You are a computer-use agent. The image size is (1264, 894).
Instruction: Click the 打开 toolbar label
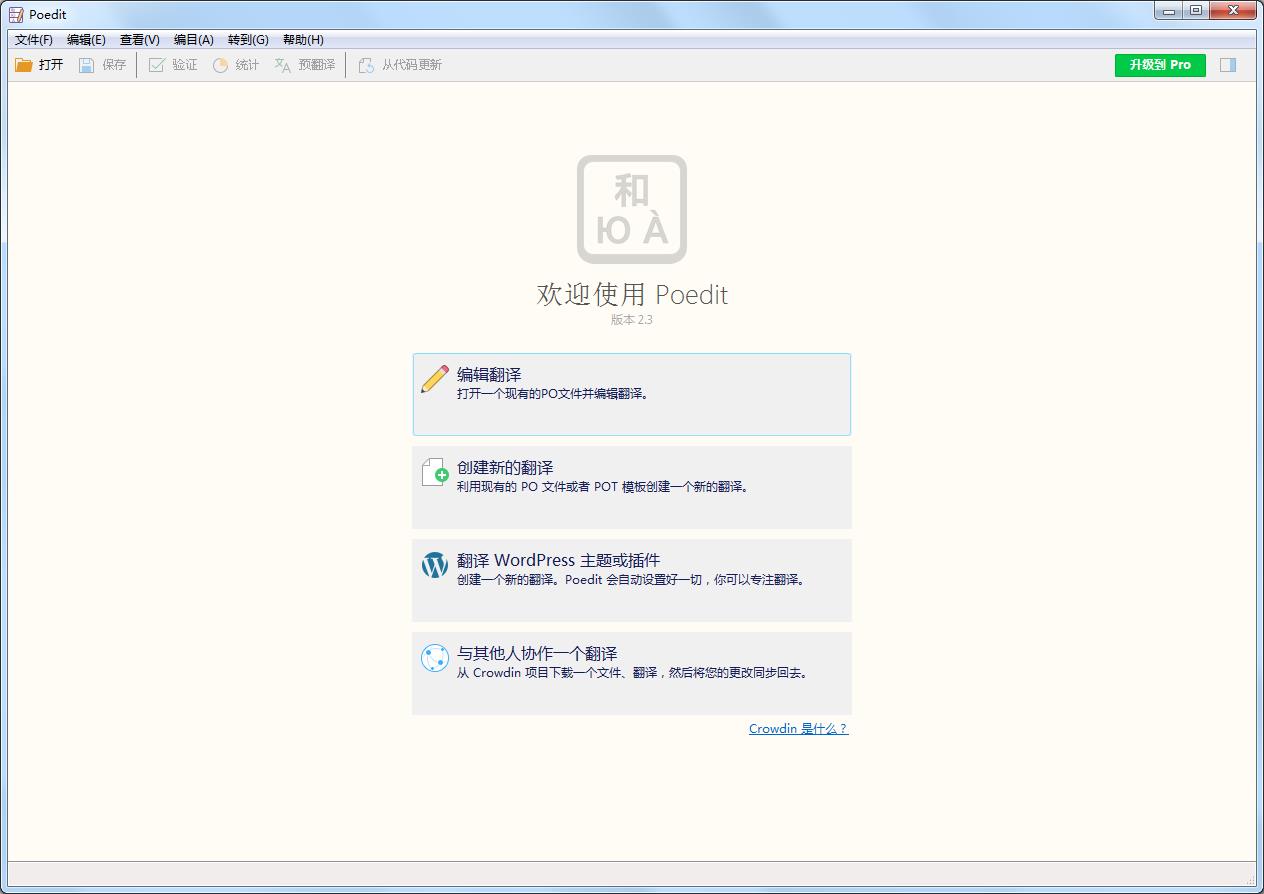click(51, 65)
